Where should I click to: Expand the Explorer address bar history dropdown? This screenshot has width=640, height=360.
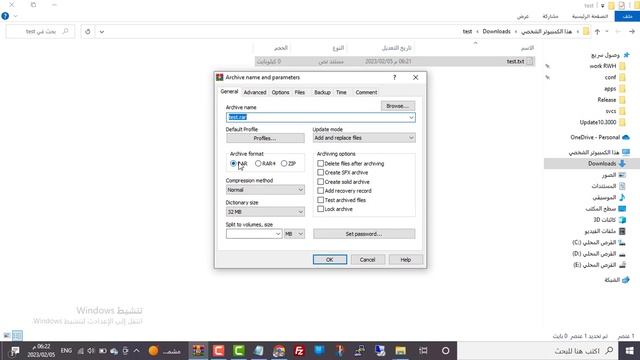102,31
